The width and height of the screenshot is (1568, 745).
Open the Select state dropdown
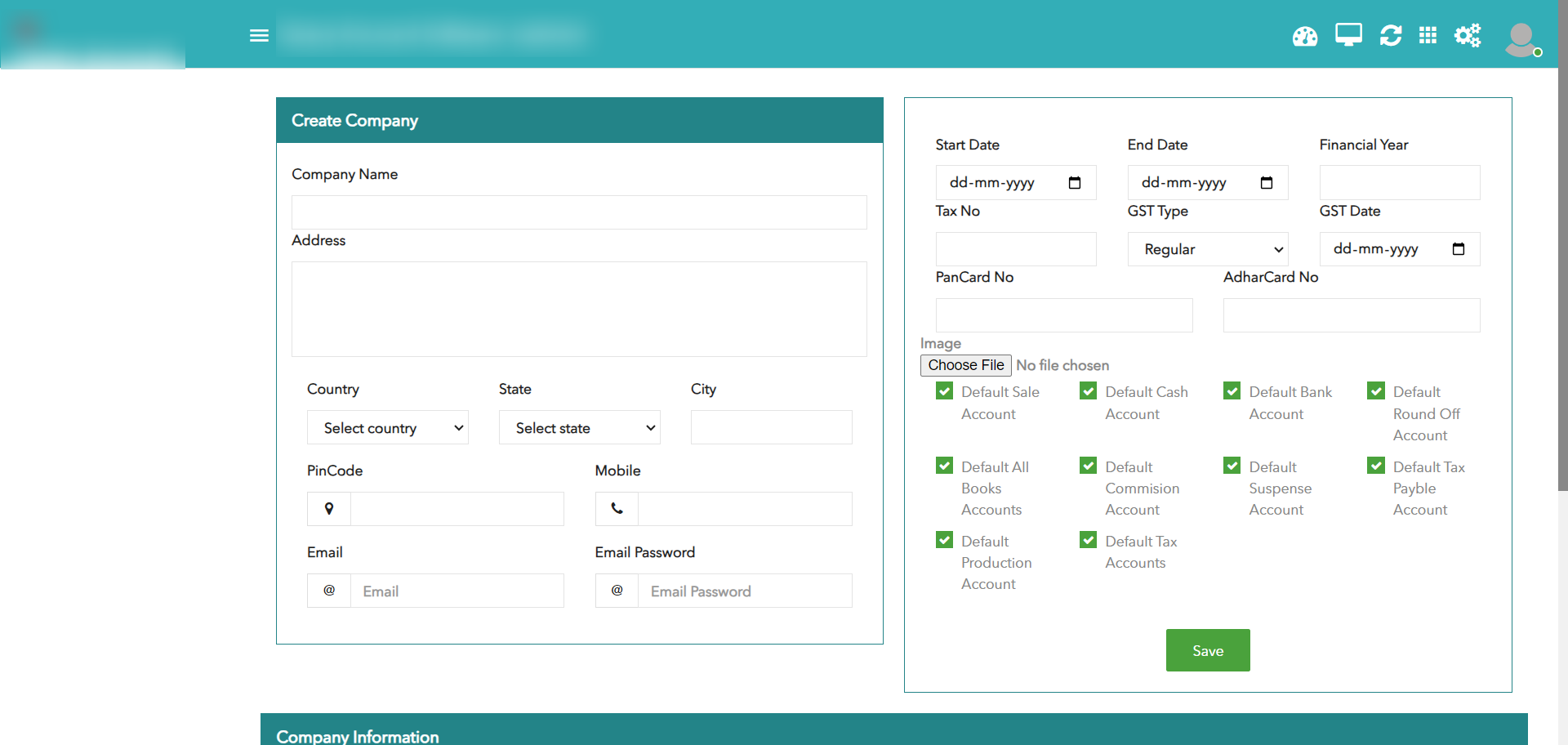coord(579,428)
